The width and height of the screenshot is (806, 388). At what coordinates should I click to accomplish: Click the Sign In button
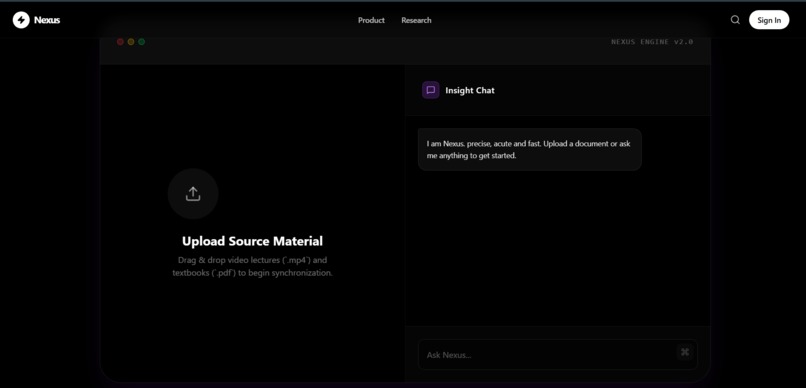click(769, 20)
